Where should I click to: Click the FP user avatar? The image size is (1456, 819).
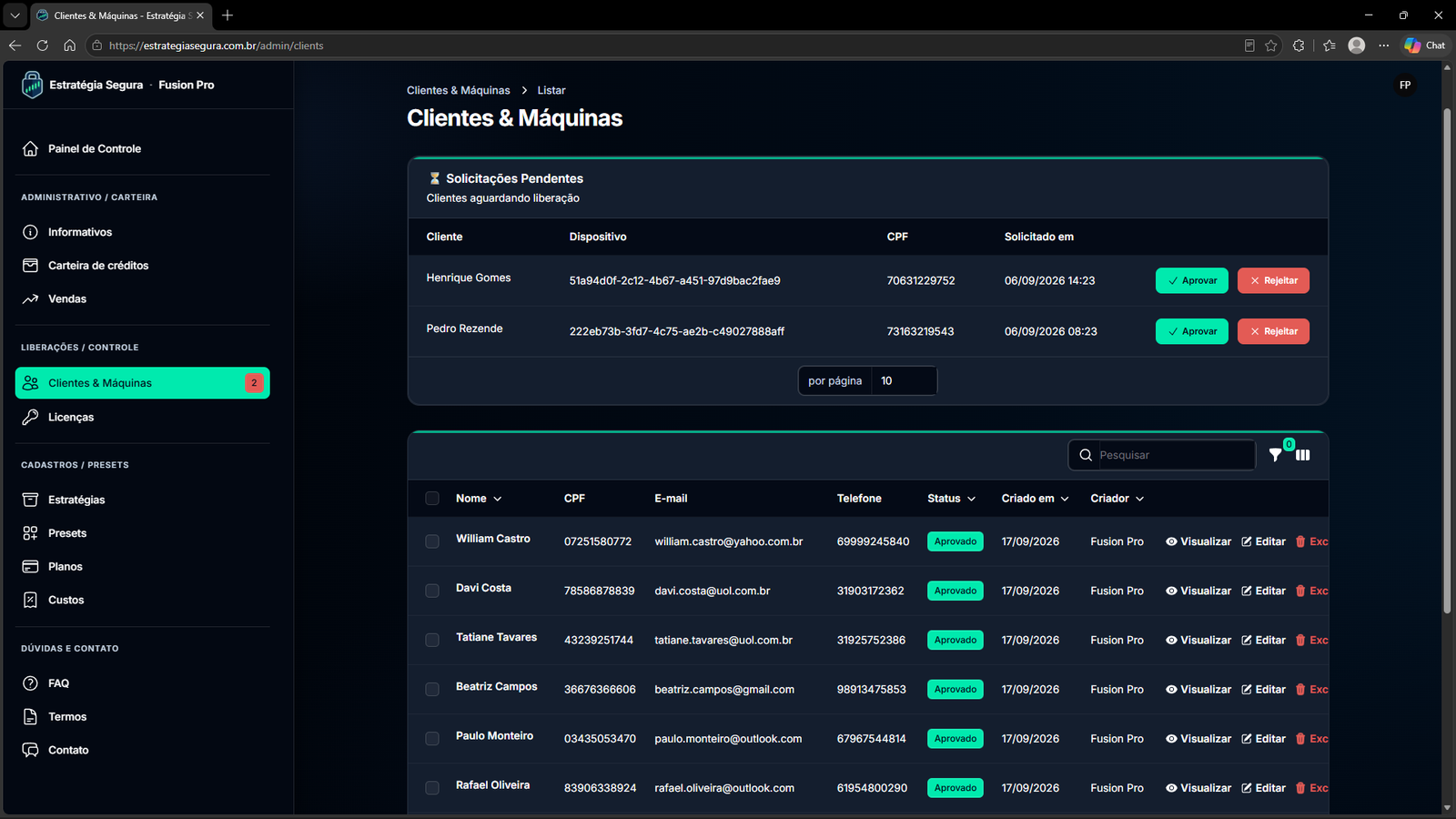1405,85
